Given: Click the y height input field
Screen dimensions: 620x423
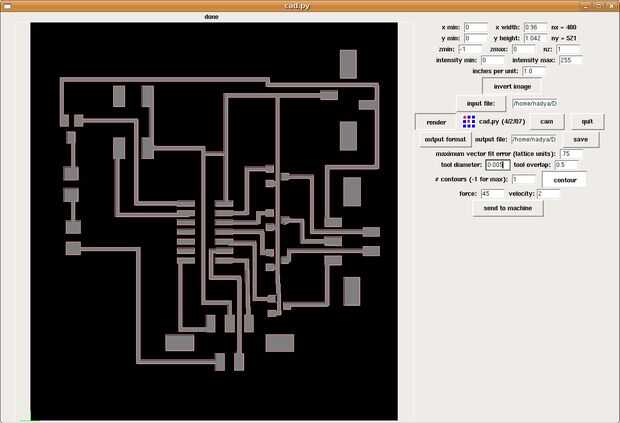Looking at the screenshot, I should pos(536,38).
